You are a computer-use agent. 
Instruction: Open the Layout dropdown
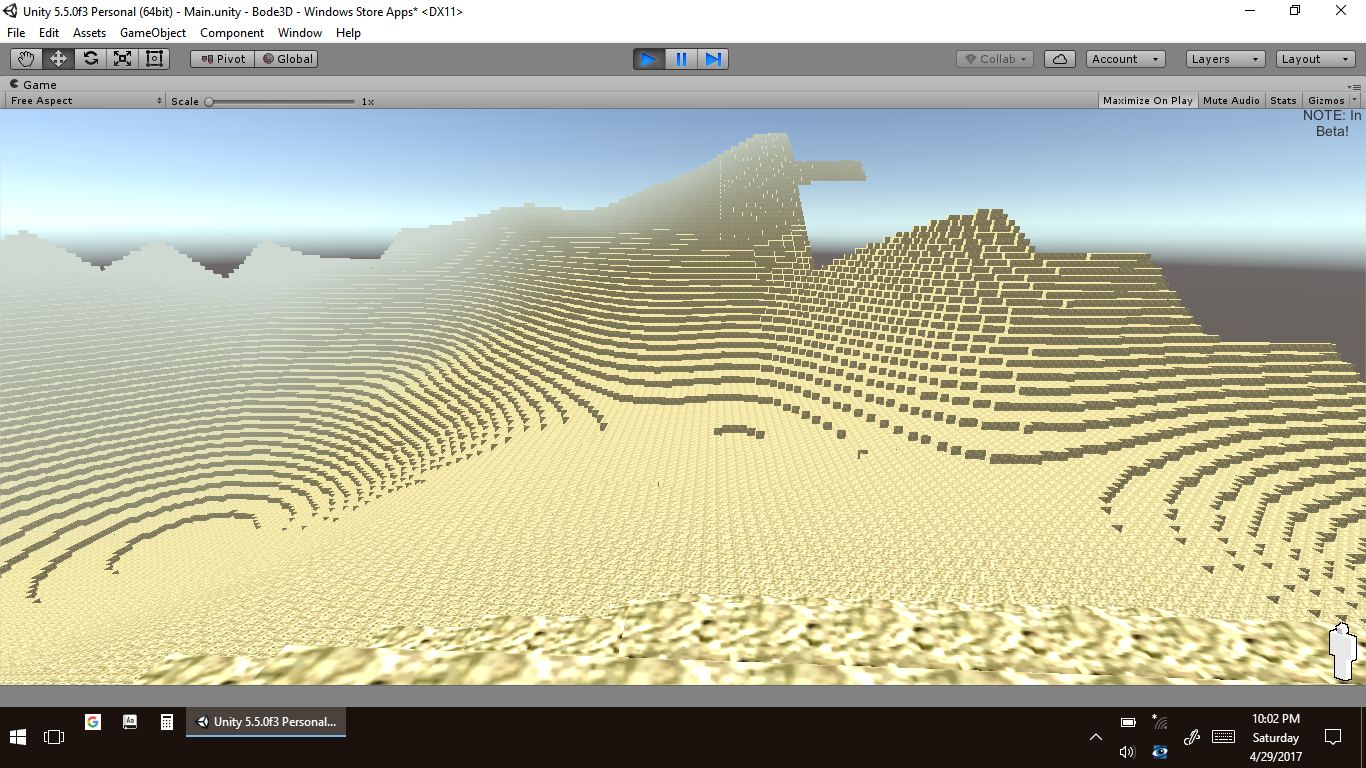tap(1315, 59)
